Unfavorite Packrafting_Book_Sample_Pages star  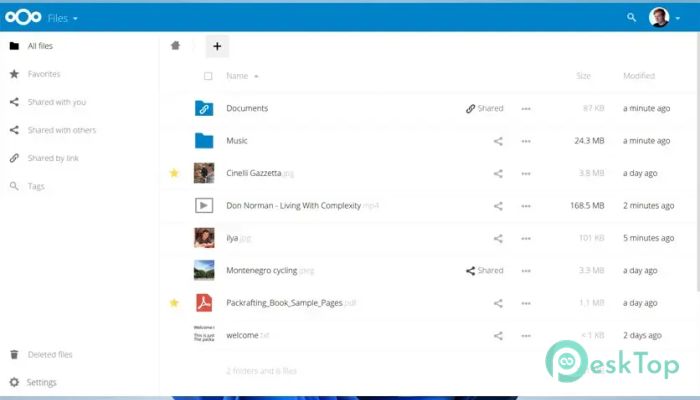(174, 303)
